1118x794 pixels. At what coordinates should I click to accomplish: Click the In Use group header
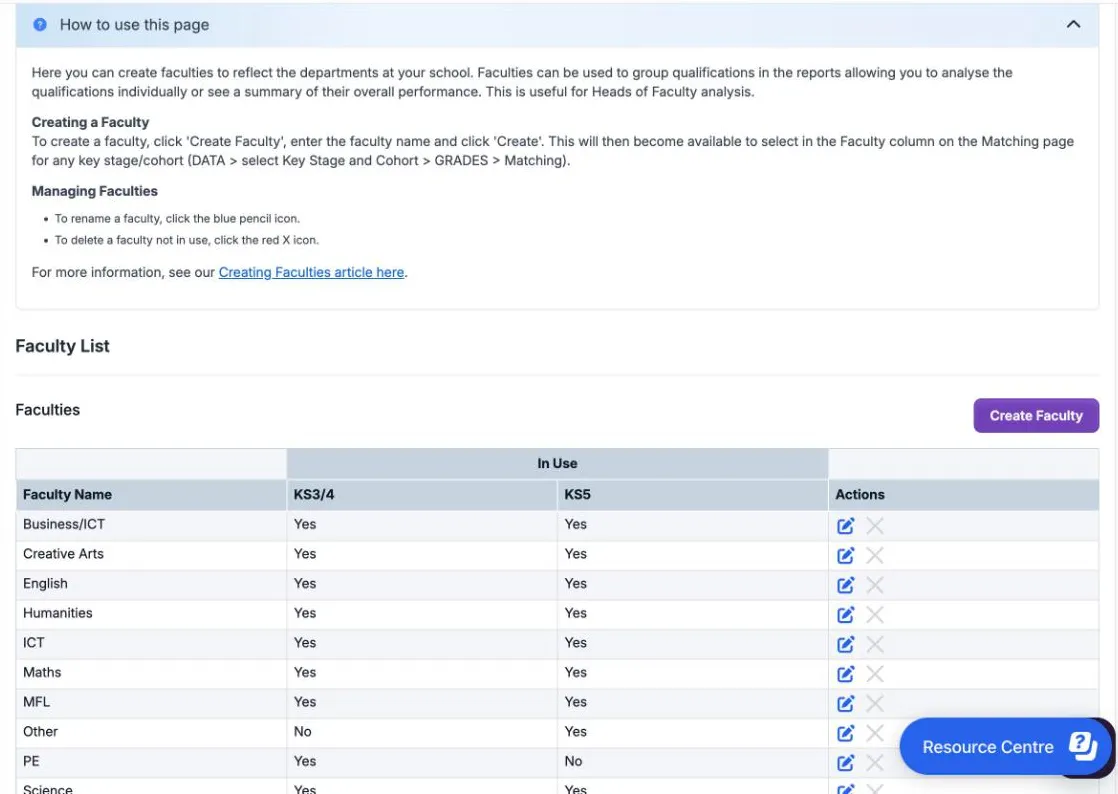click(x=558, y=463)
